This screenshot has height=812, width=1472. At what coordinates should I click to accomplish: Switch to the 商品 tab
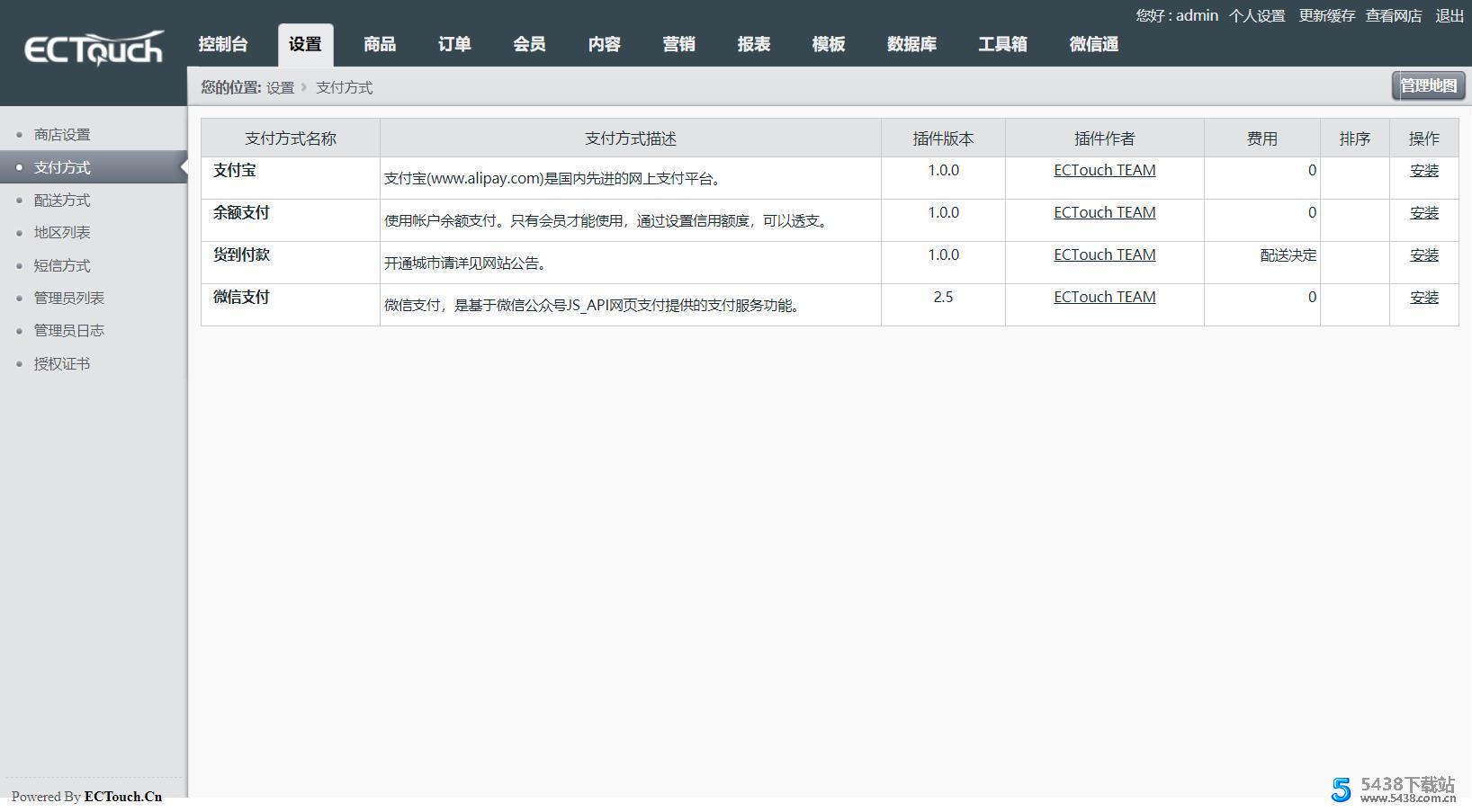[380, 44]
